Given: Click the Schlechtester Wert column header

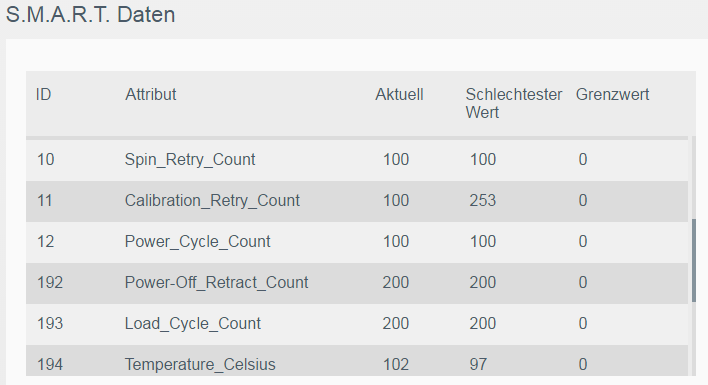Looking at the screenshot, I should (x=513, y=103).
